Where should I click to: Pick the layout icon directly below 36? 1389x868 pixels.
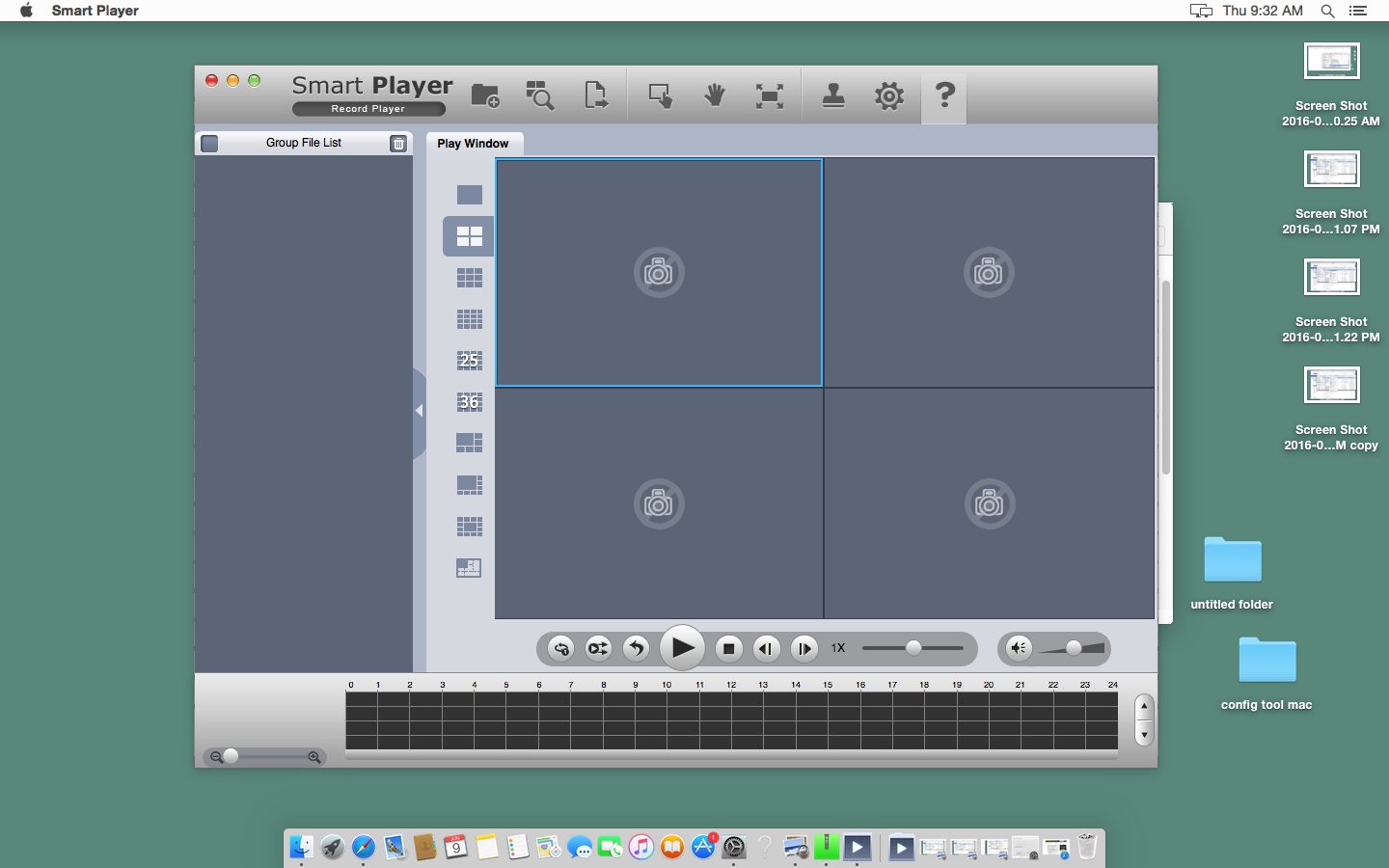[470, 443]
